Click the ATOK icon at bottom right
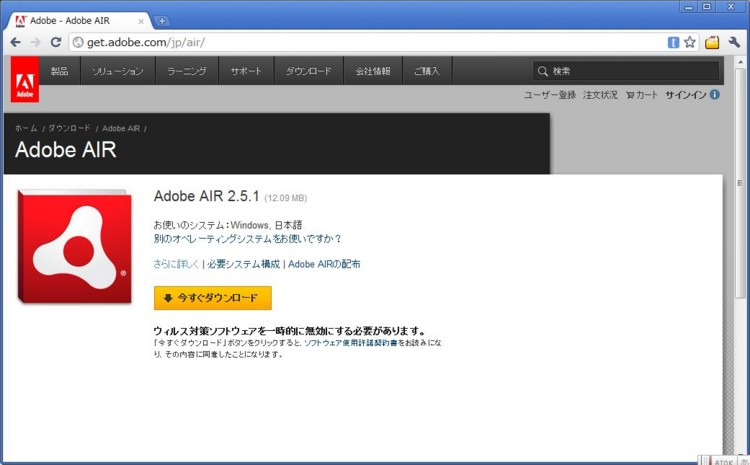The image size is (750, 465). point(723,461)
